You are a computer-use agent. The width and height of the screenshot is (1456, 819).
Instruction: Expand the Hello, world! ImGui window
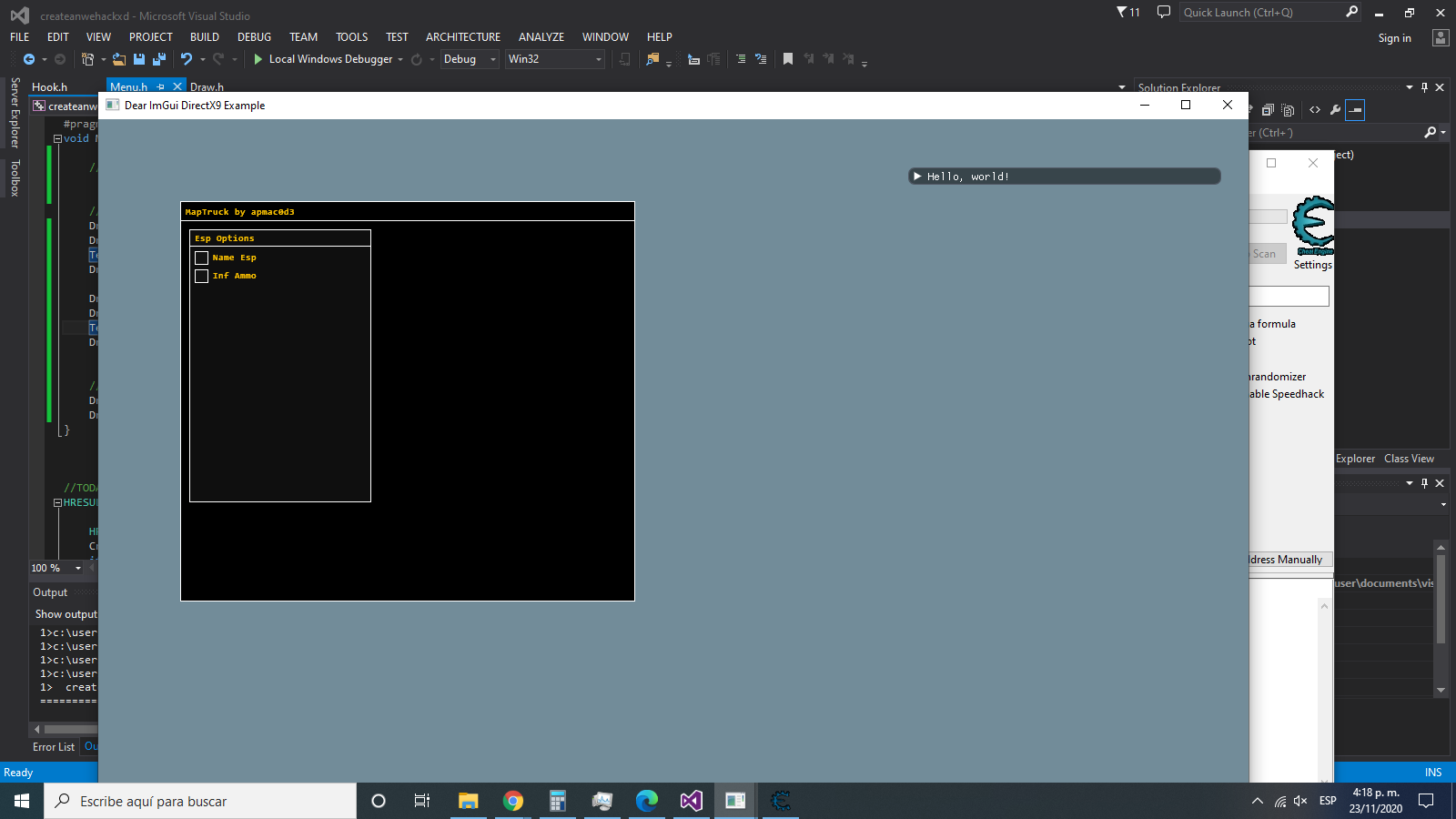point(917,177)
